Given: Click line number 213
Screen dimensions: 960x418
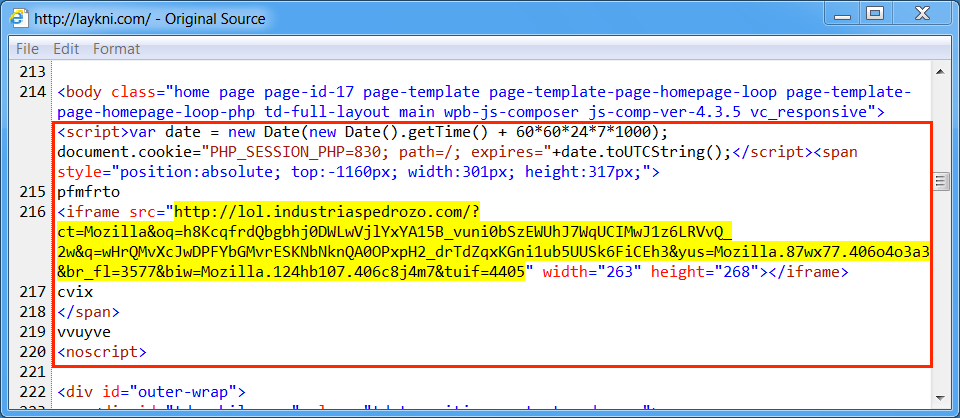Looking at the screenshot, I should pyautogui.click(x=33, y=72).
